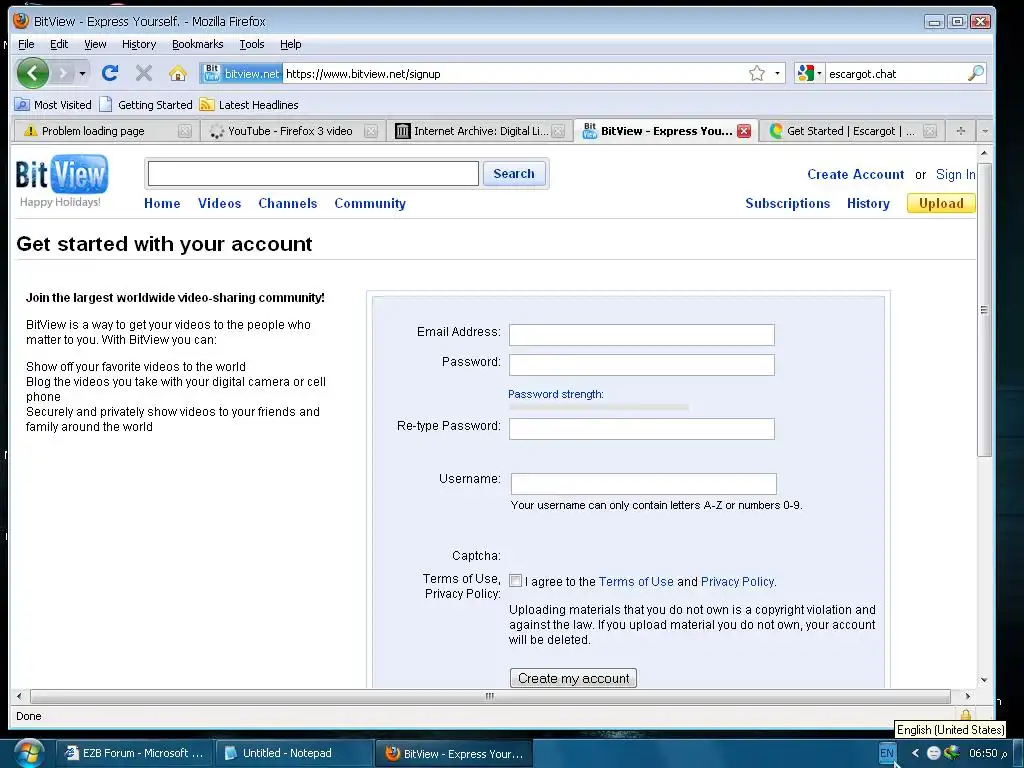
Task: Click the bitview.net site identity button
Action: point(242,74)
